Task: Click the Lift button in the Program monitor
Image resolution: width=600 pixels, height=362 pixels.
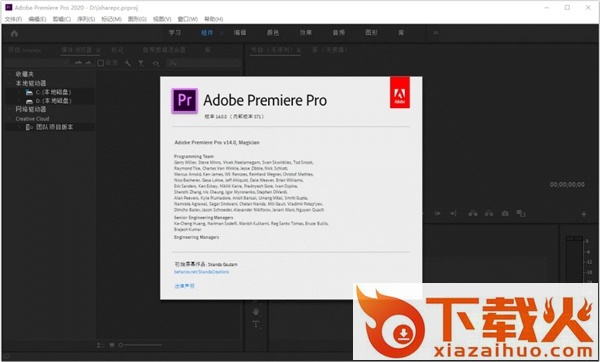Action: click(473, 214)
